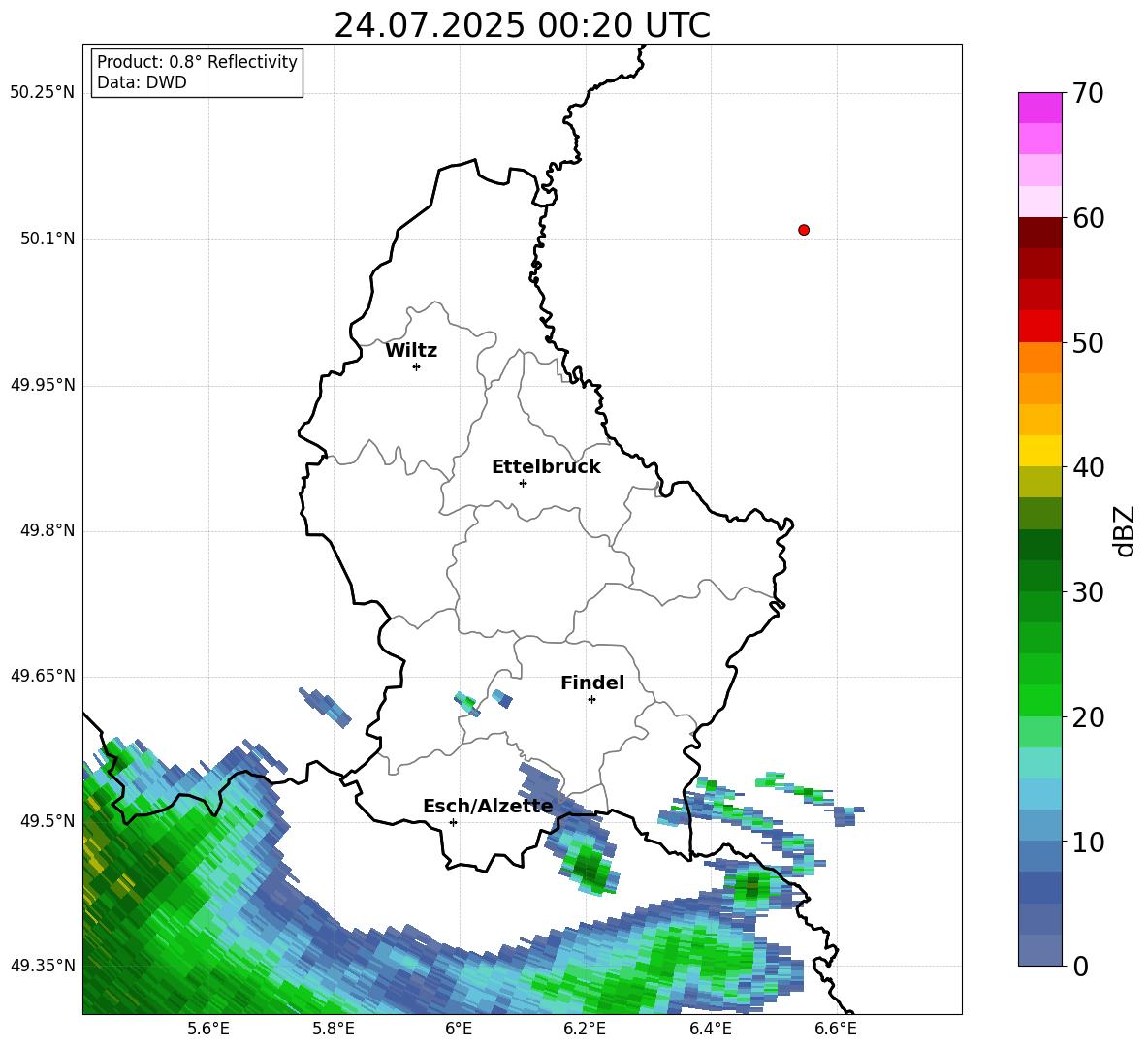Click the title 24.07.2025 00:20 UTC

pos(522,25)
